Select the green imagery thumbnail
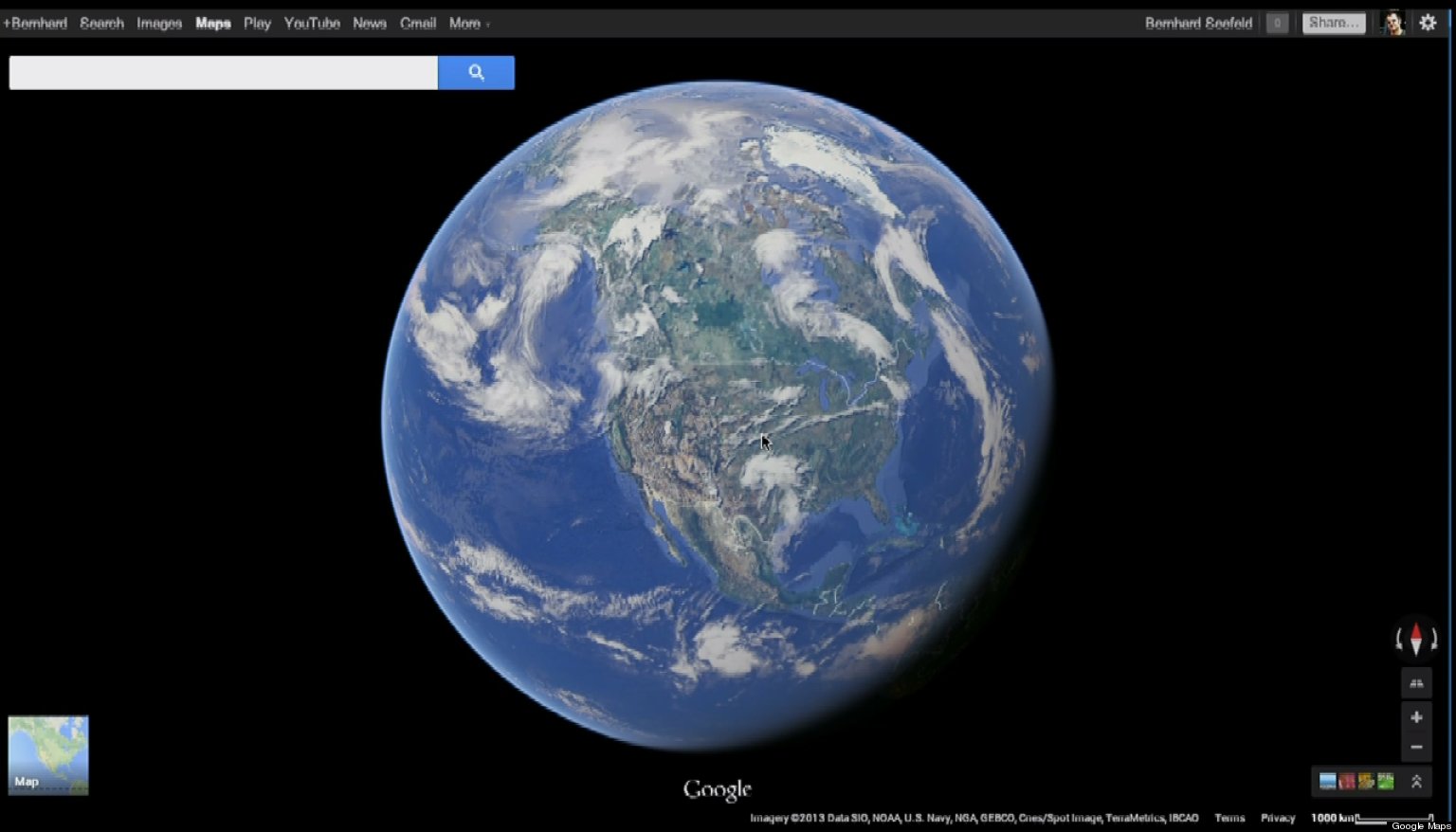Image resolution: width=1456 pixels, height=832 pixels. pos(1386,781)
